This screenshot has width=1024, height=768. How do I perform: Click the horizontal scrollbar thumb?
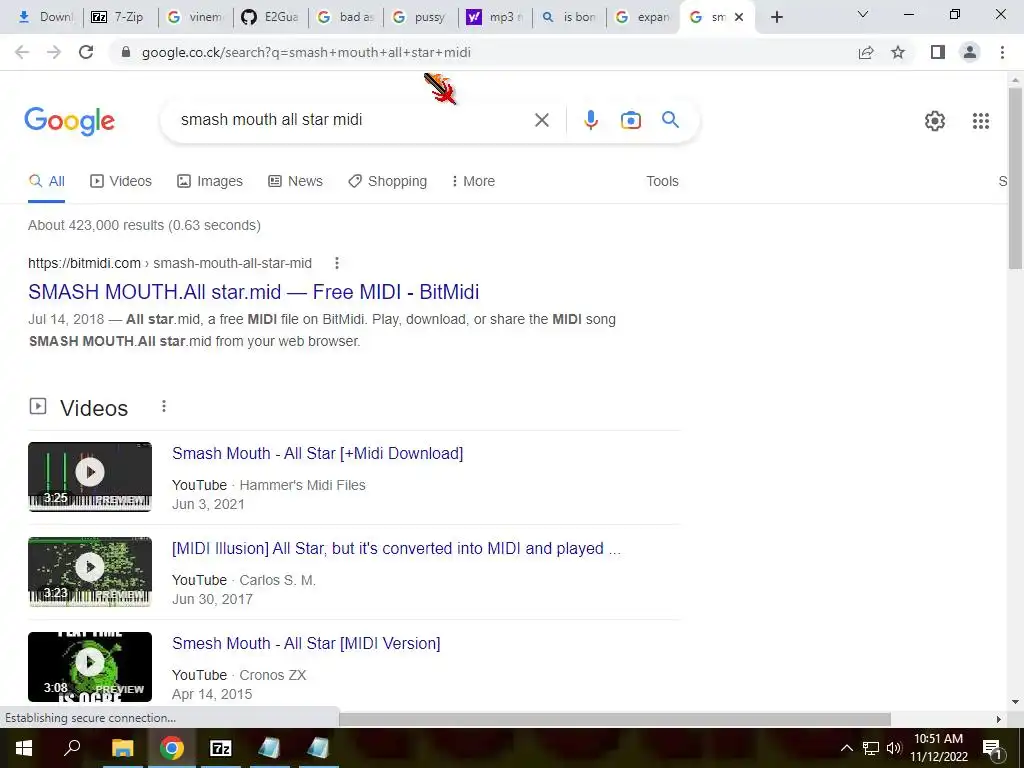(x=615, y=719)
